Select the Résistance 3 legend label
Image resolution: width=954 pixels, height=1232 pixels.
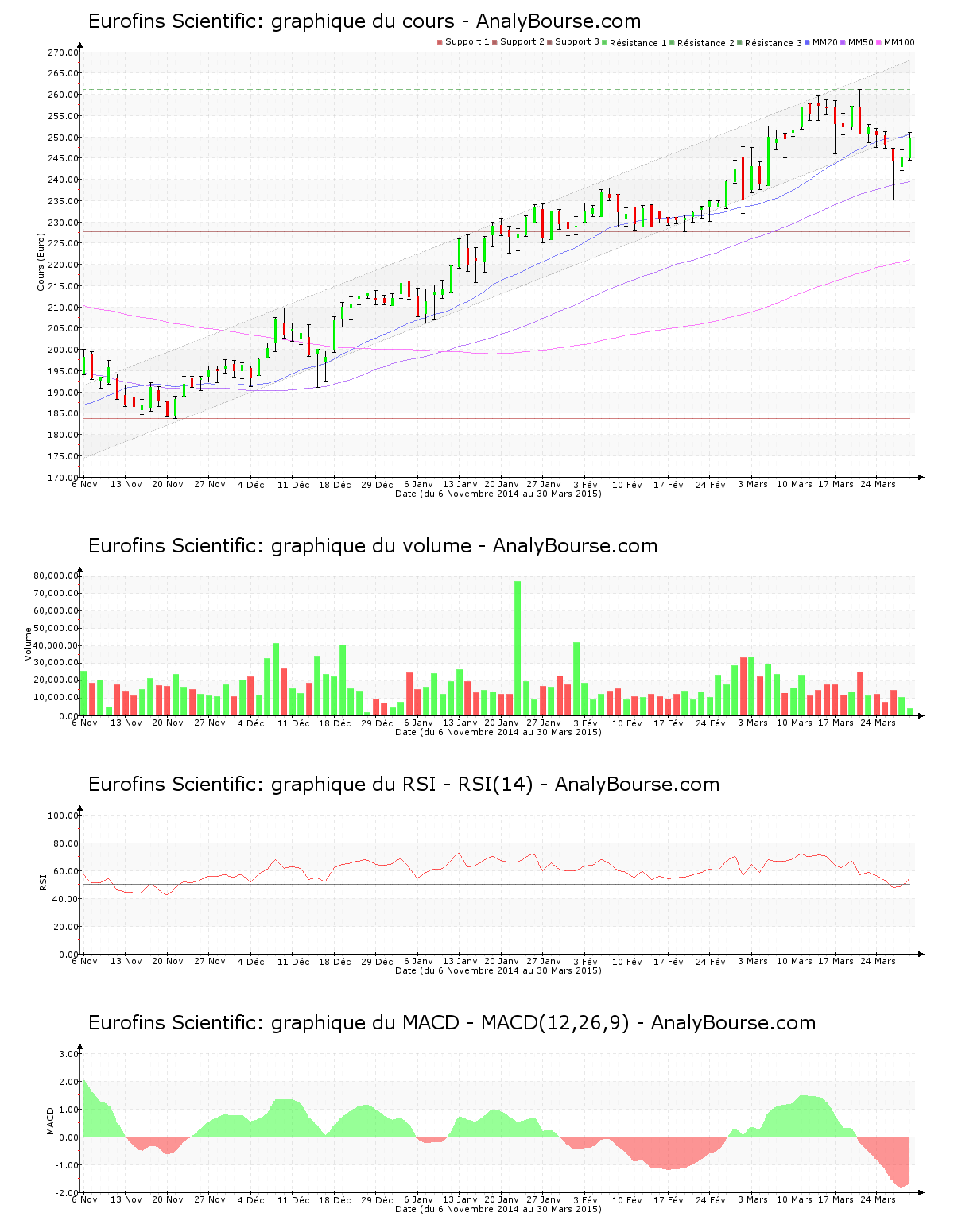pyautogui.click(x=774, y=43)
